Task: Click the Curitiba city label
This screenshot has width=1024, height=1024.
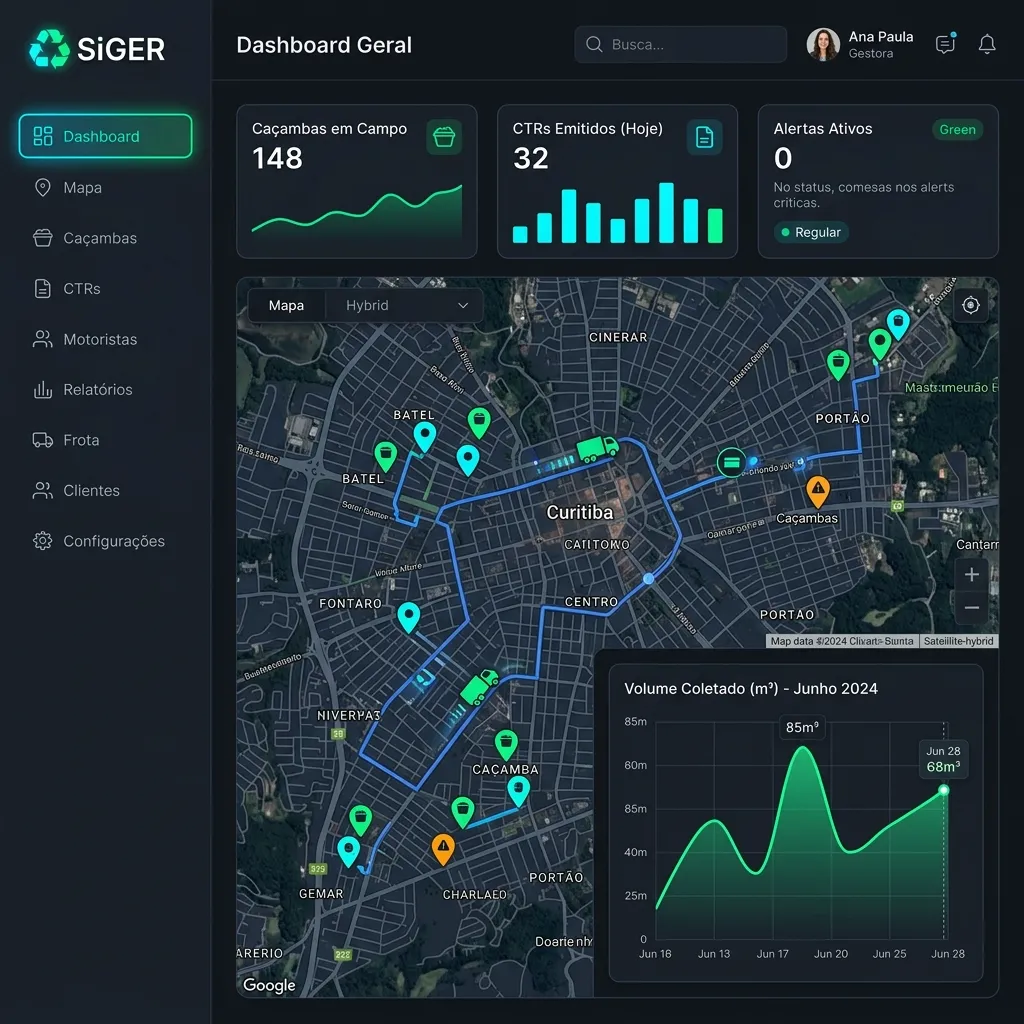Action: point(579,512)
